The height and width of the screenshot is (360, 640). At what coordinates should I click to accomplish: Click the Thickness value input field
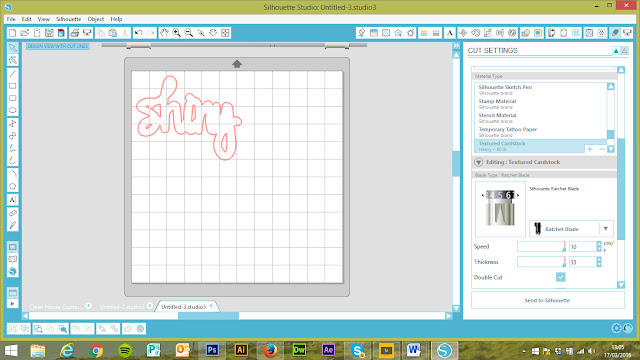582,262
